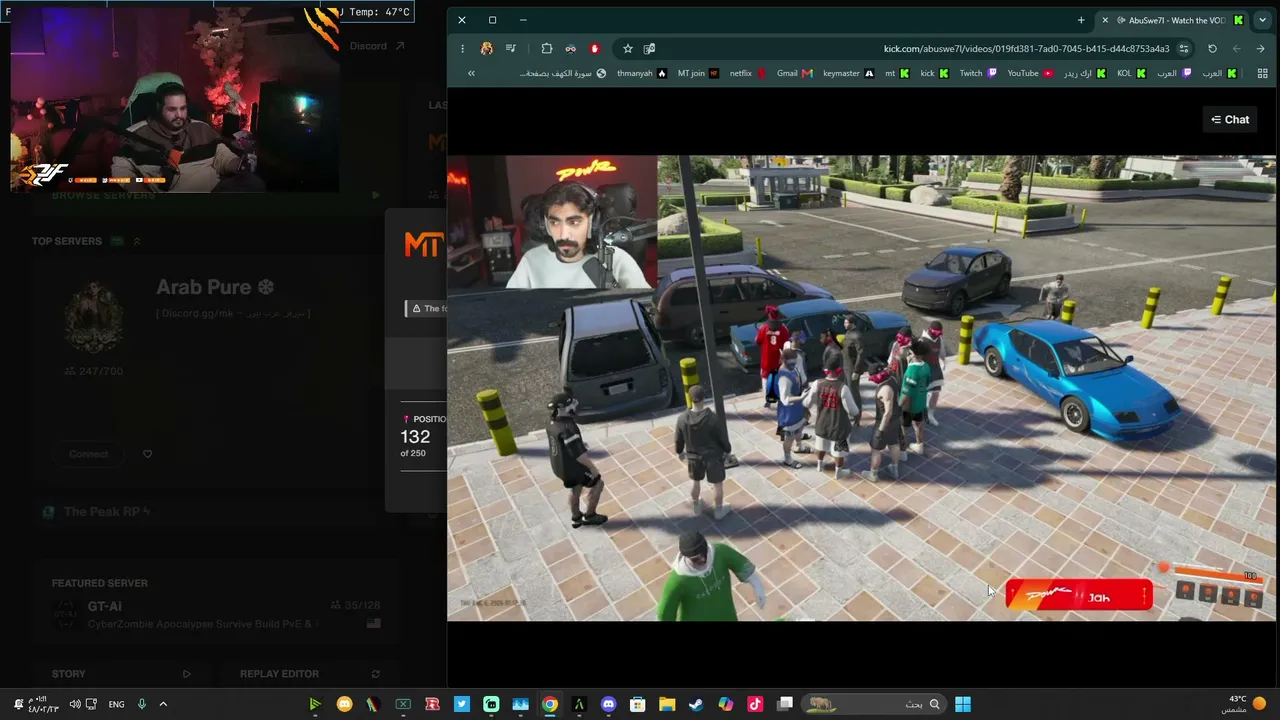The width and height of the screenshot is (1280, 720).
Task: Click the Kick video player stream
Action: click(x=861, y=388)
